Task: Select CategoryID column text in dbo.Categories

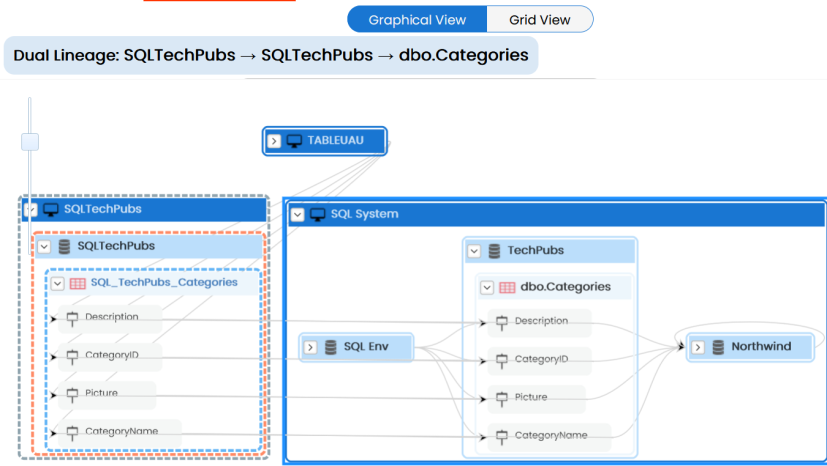Action: coord(541,359)
